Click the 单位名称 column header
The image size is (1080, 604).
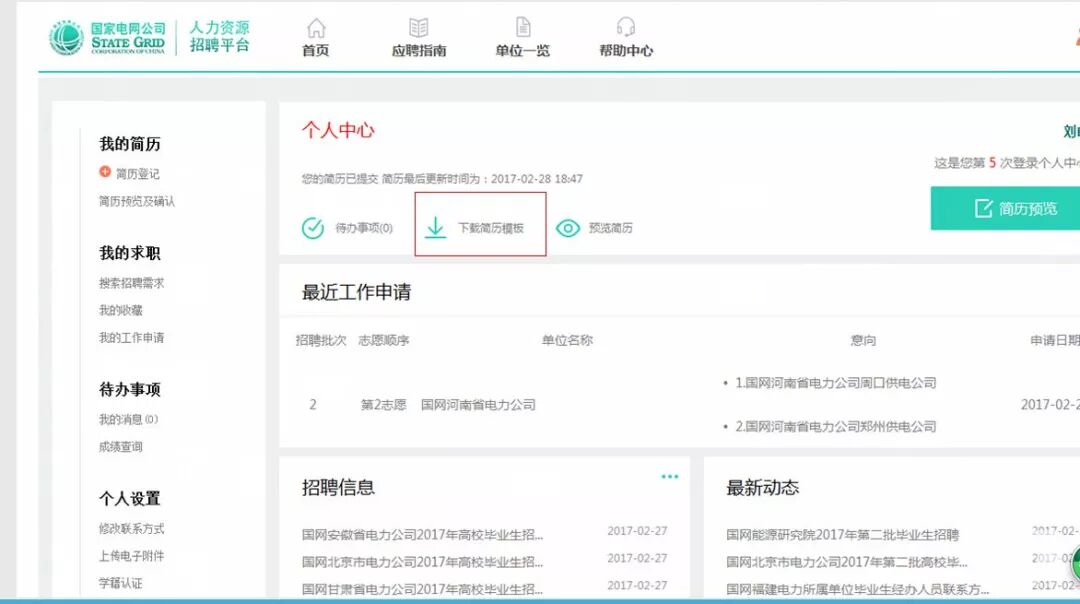[x=567, y=340]
